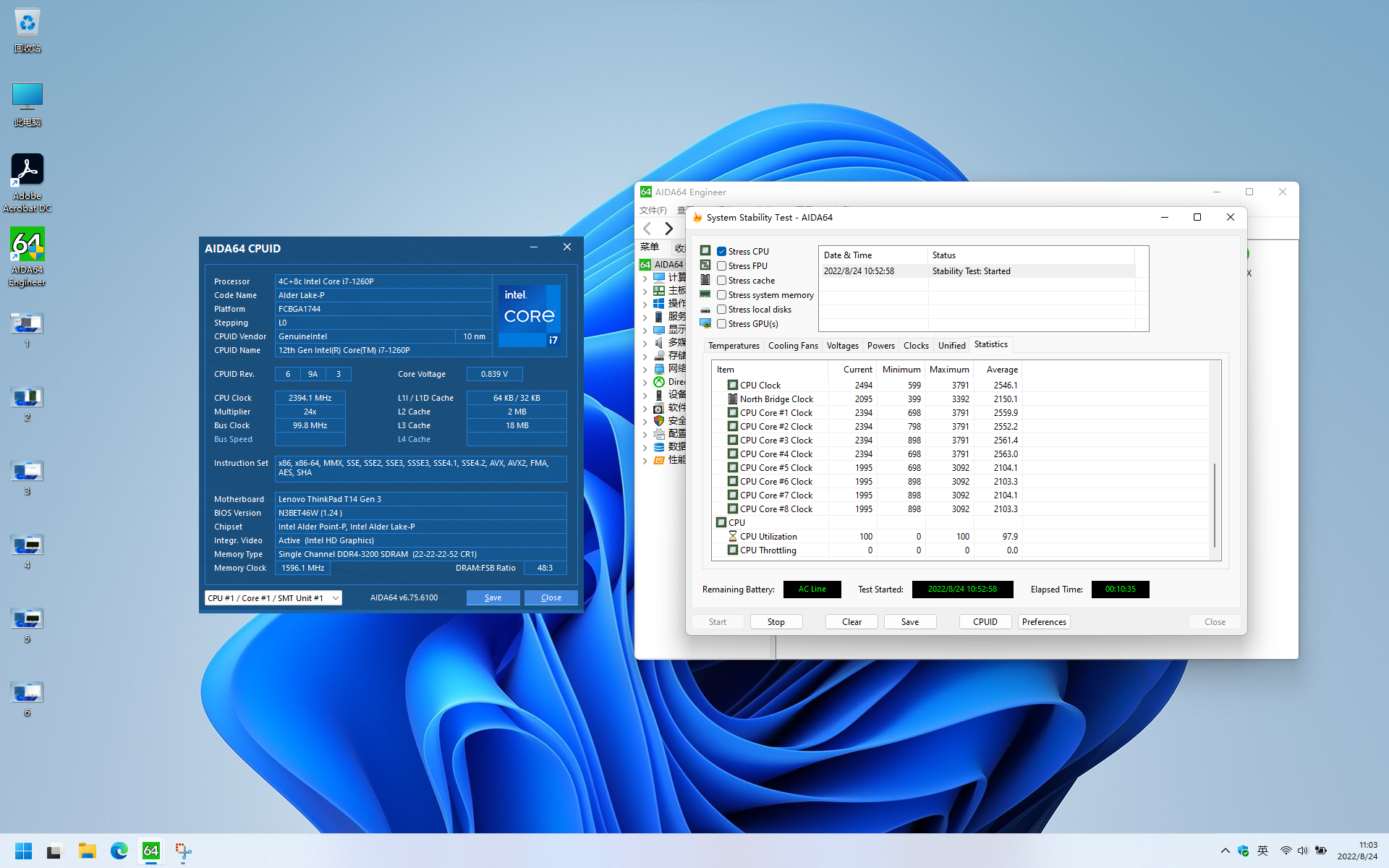Viewport: 1389px width, 868px height.
Task: Select the database (数据) icon in the tree
Action: pos(659,447)
